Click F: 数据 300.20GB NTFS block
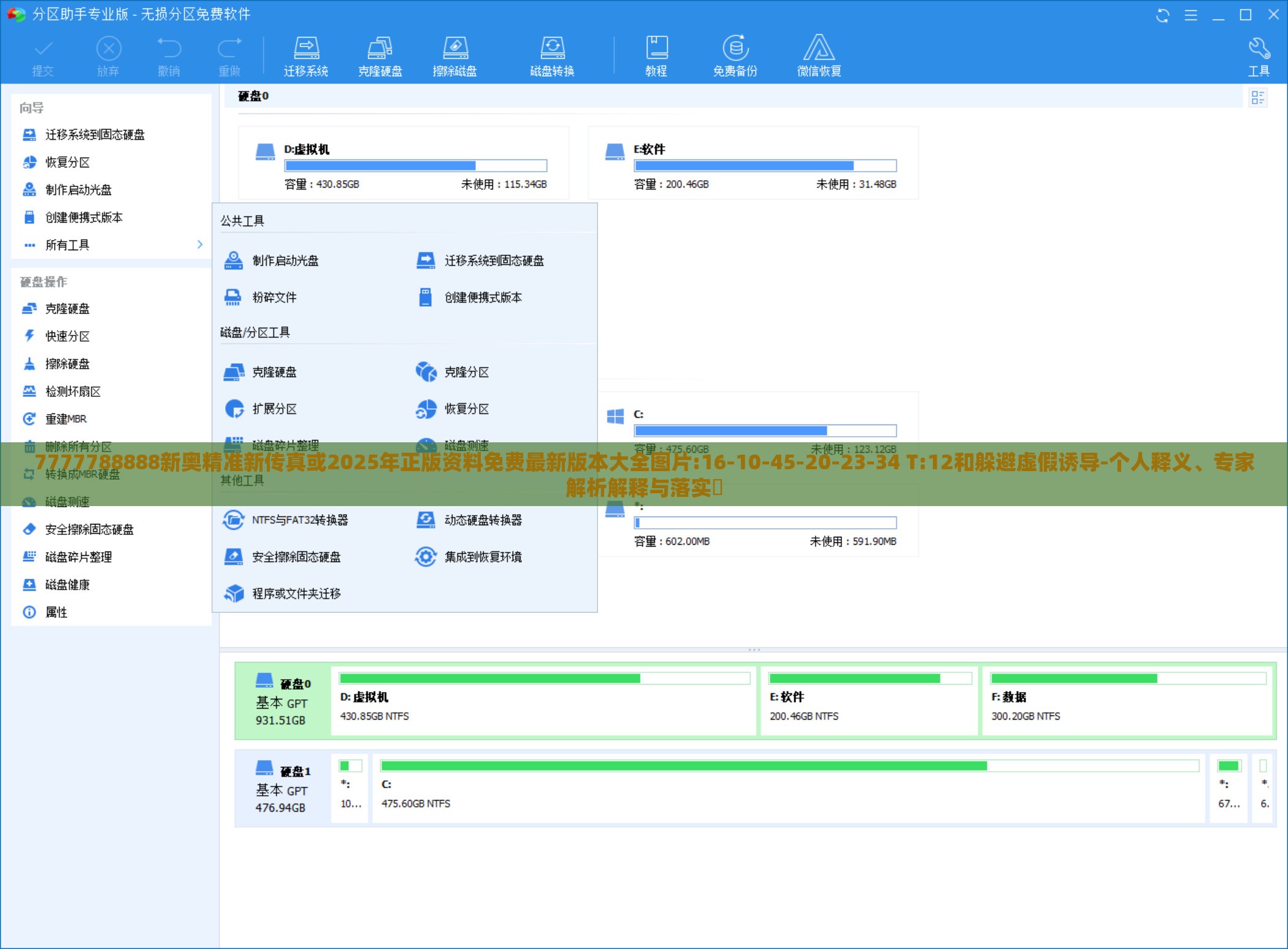The width and height of the screenshot is (1288, 949). 1128,701
